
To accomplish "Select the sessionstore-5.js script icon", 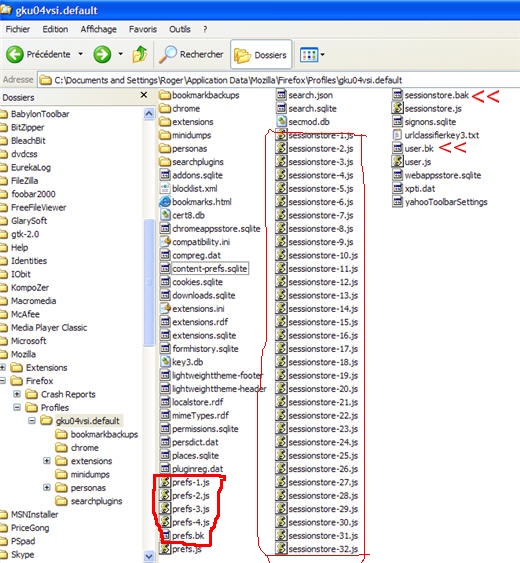I will [281, 189].
